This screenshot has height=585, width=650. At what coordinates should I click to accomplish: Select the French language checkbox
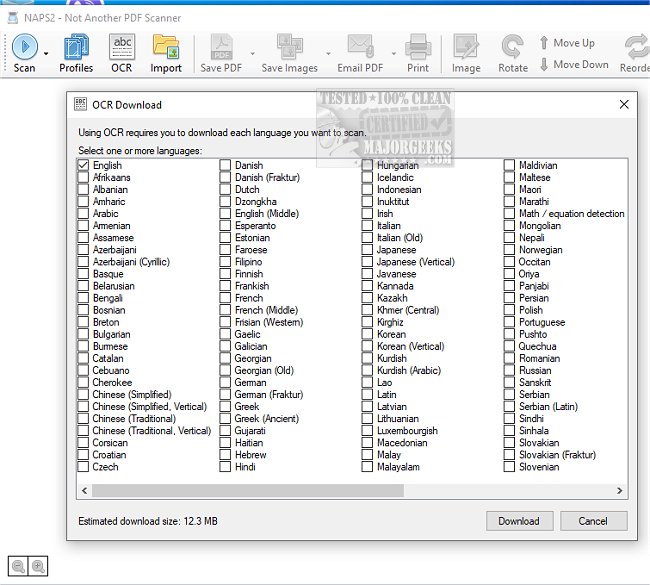click(x=225, y=298)
